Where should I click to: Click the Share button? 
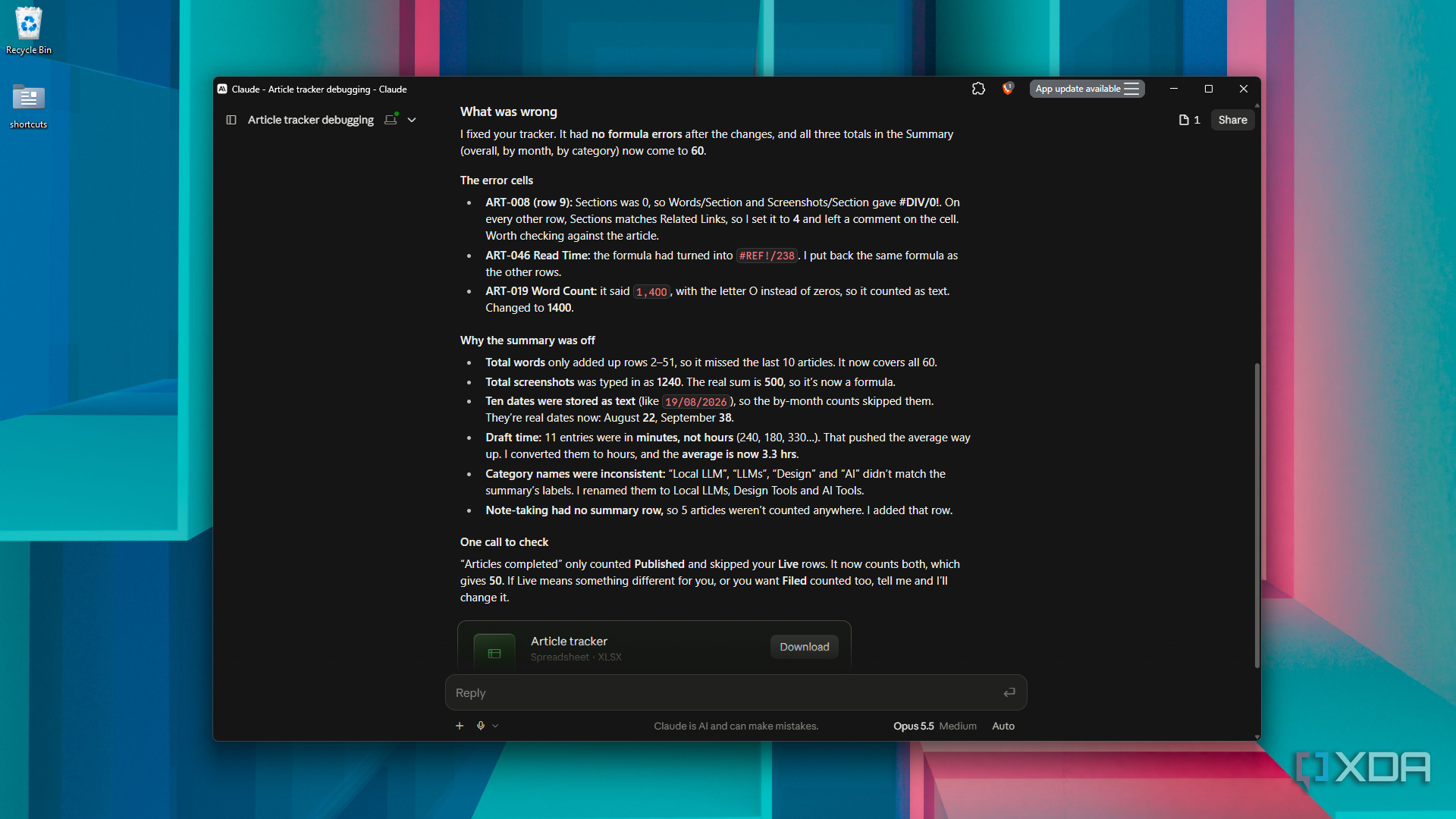coord(1232,120)
